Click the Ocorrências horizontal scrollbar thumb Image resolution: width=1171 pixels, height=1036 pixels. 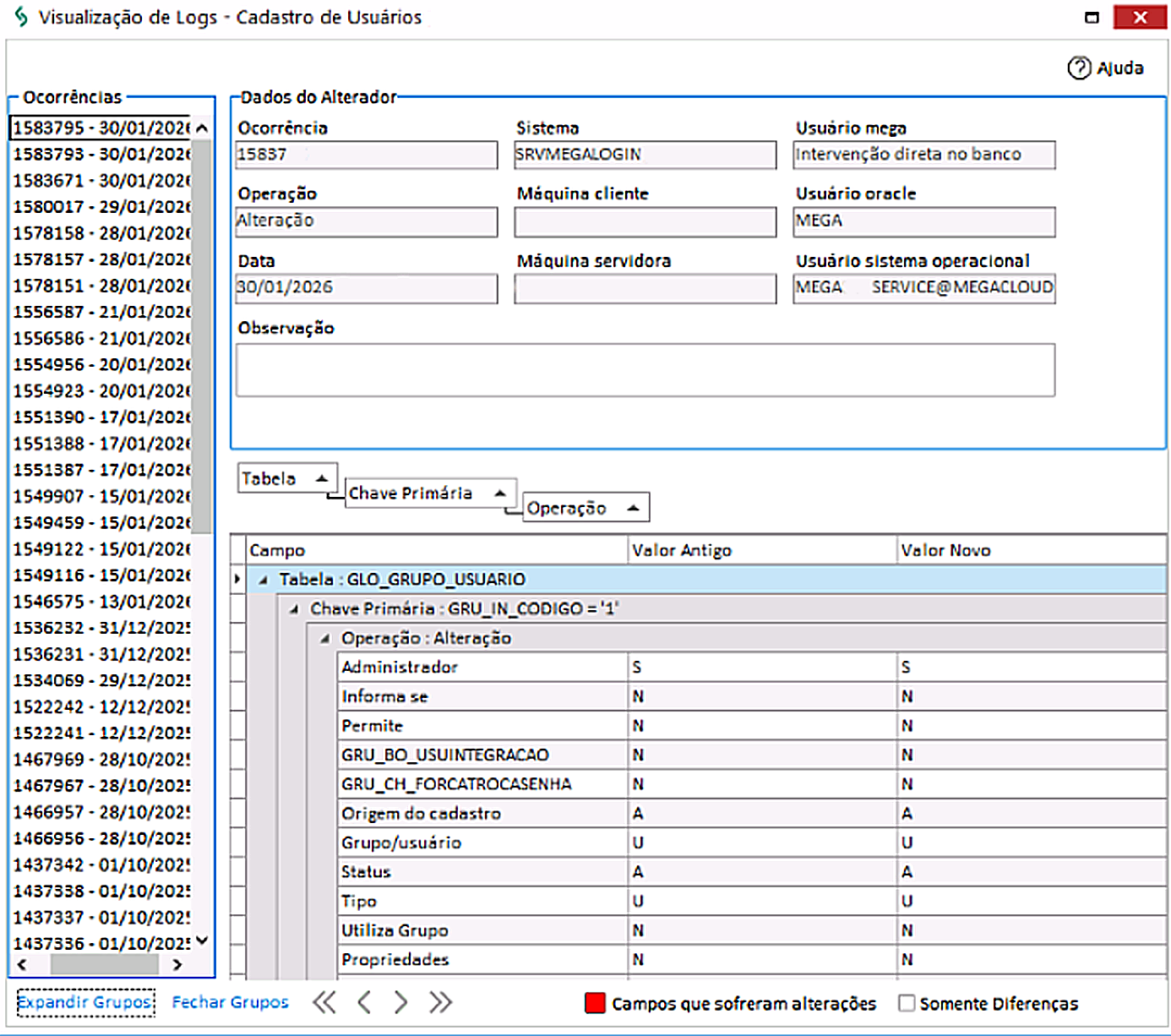105,964
